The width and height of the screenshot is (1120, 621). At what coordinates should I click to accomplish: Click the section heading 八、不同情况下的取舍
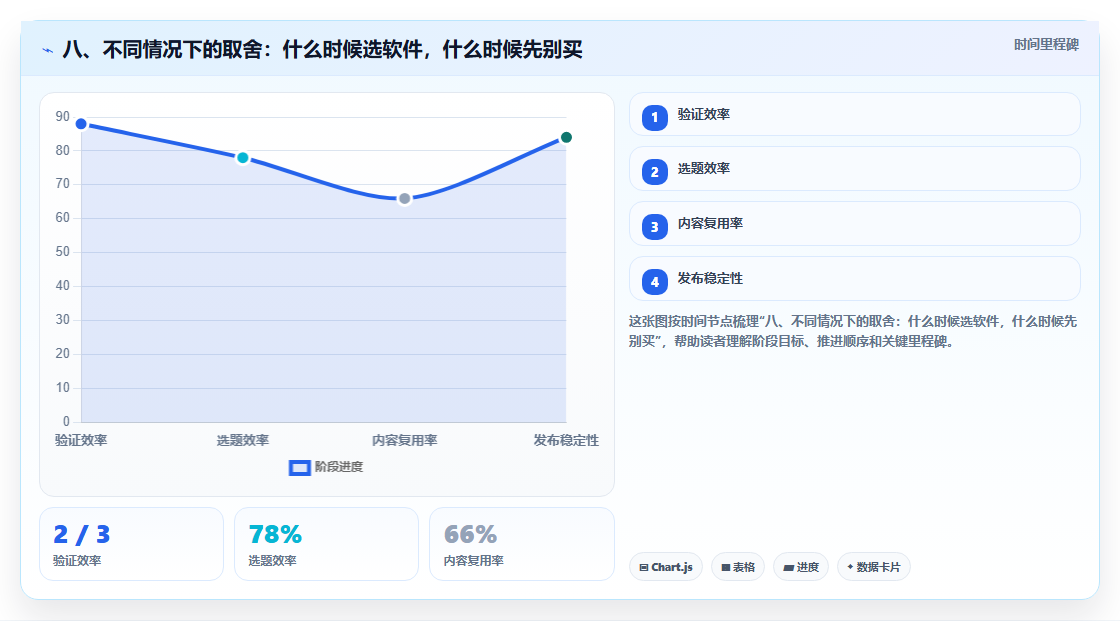point(322,49)
